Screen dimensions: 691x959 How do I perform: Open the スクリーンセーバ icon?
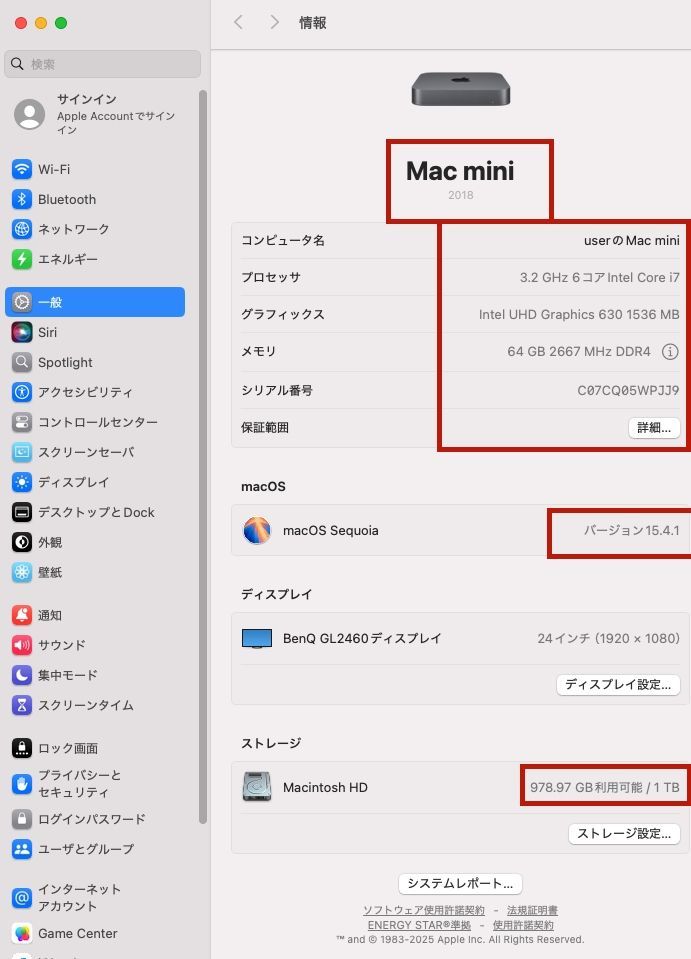click(x=22, y=452)
